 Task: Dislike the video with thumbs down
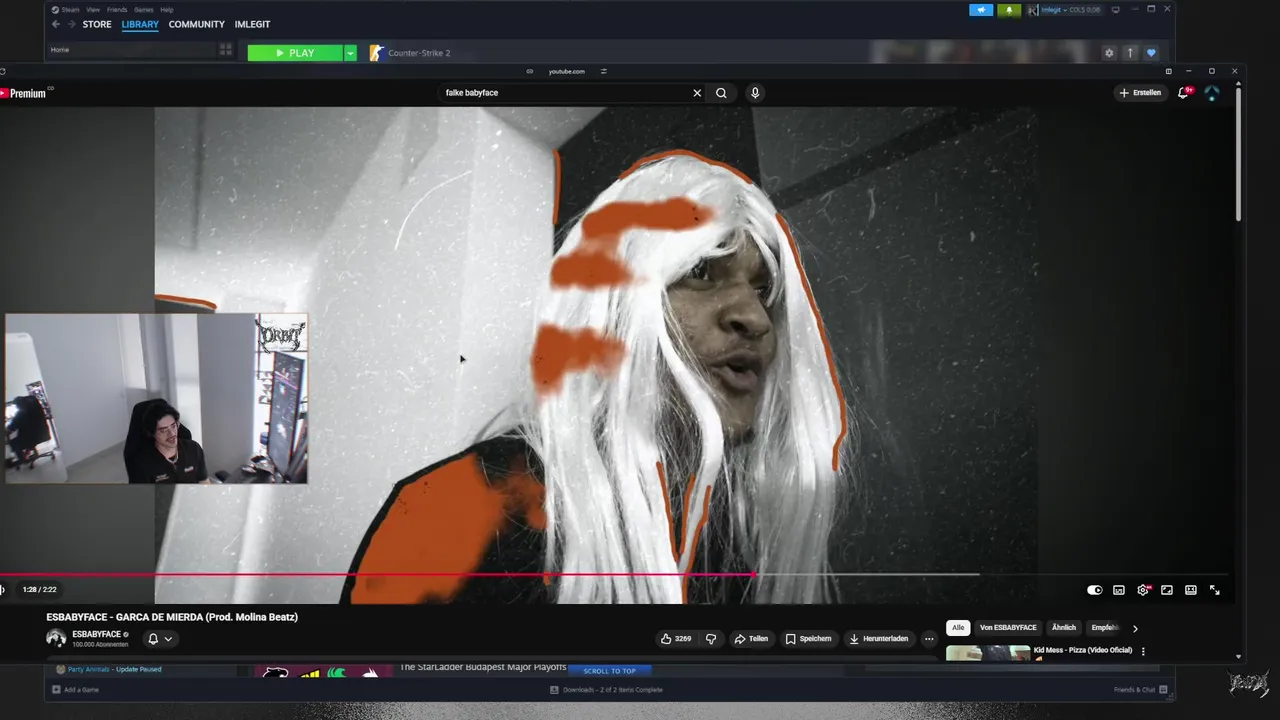[x=711, y=638]
